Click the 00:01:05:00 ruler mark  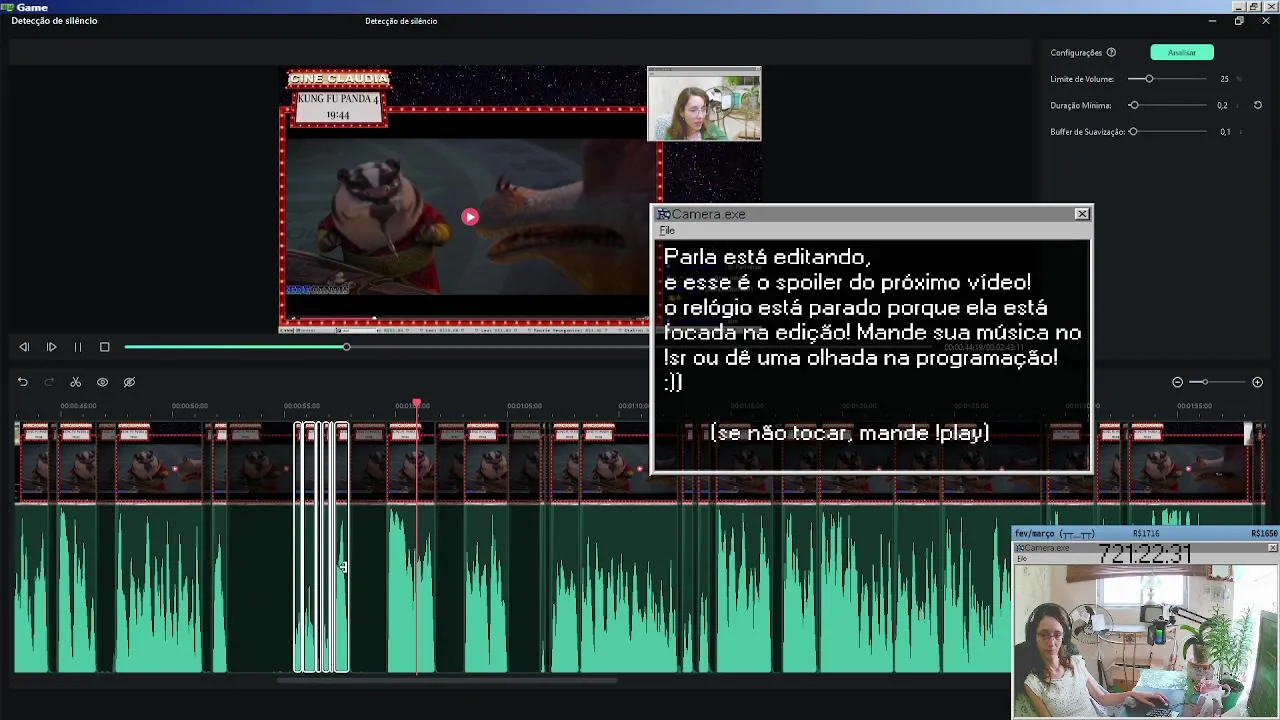tap(524, 406)
